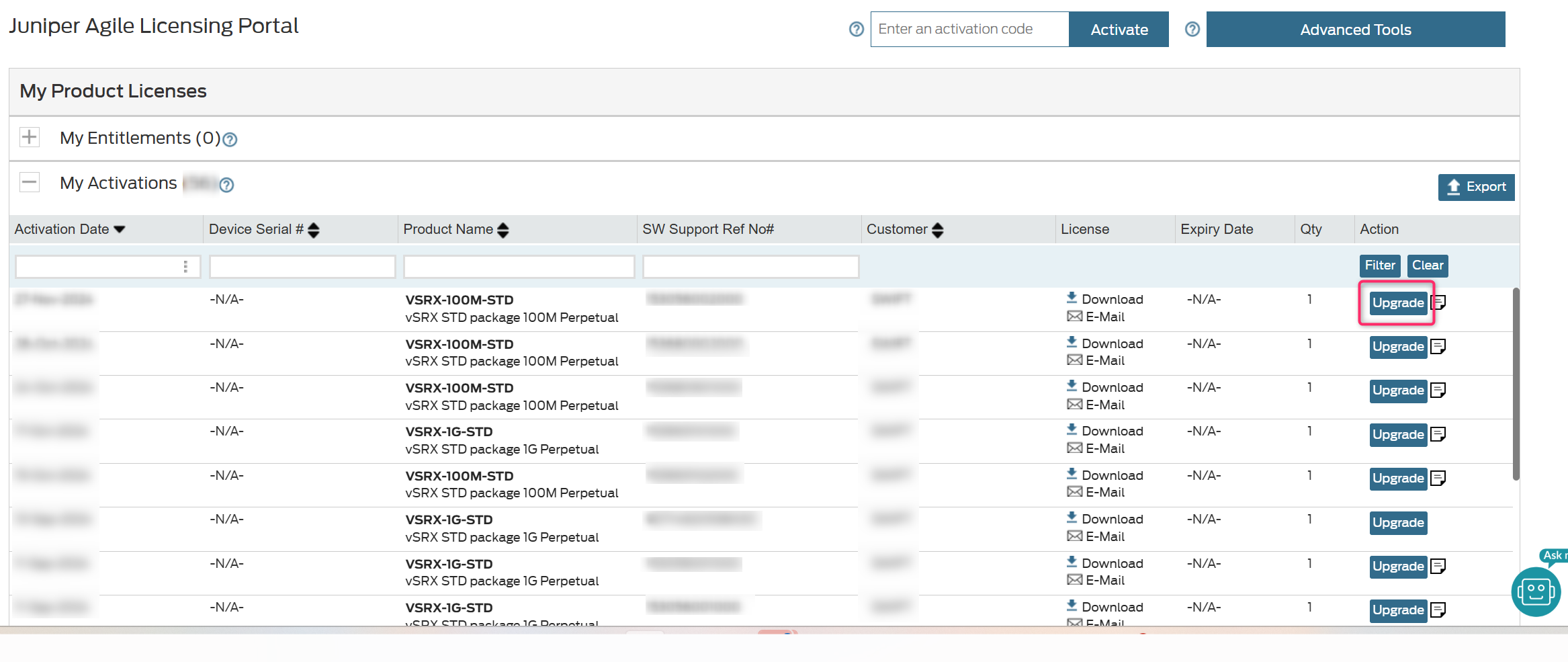The width and height of the screenshot is (1568, 662).
Task: E-Mail license in the first row
Action: 1096,317
